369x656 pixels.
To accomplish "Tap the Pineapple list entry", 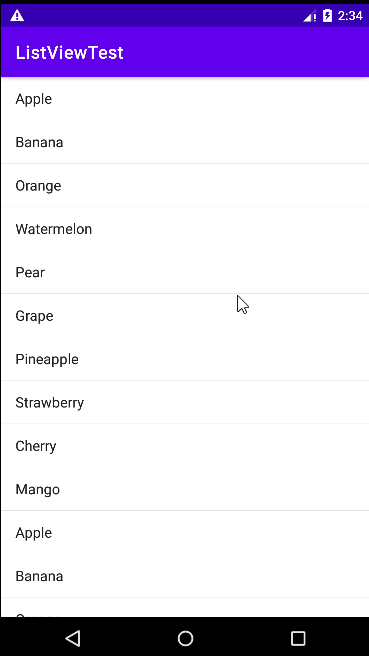I will tap(184, 359).
